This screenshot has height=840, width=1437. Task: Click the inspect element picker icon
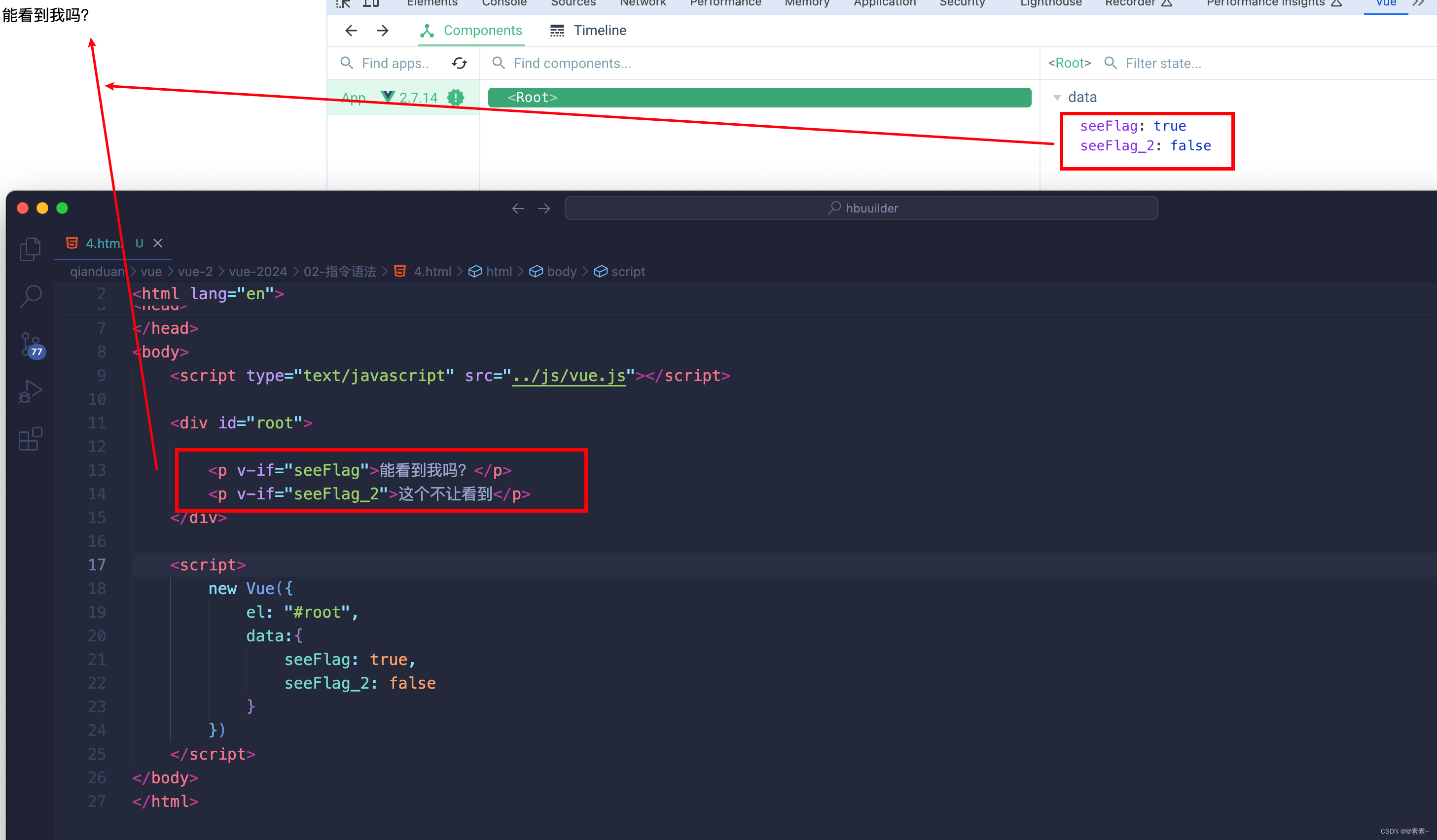click(343, 3)
